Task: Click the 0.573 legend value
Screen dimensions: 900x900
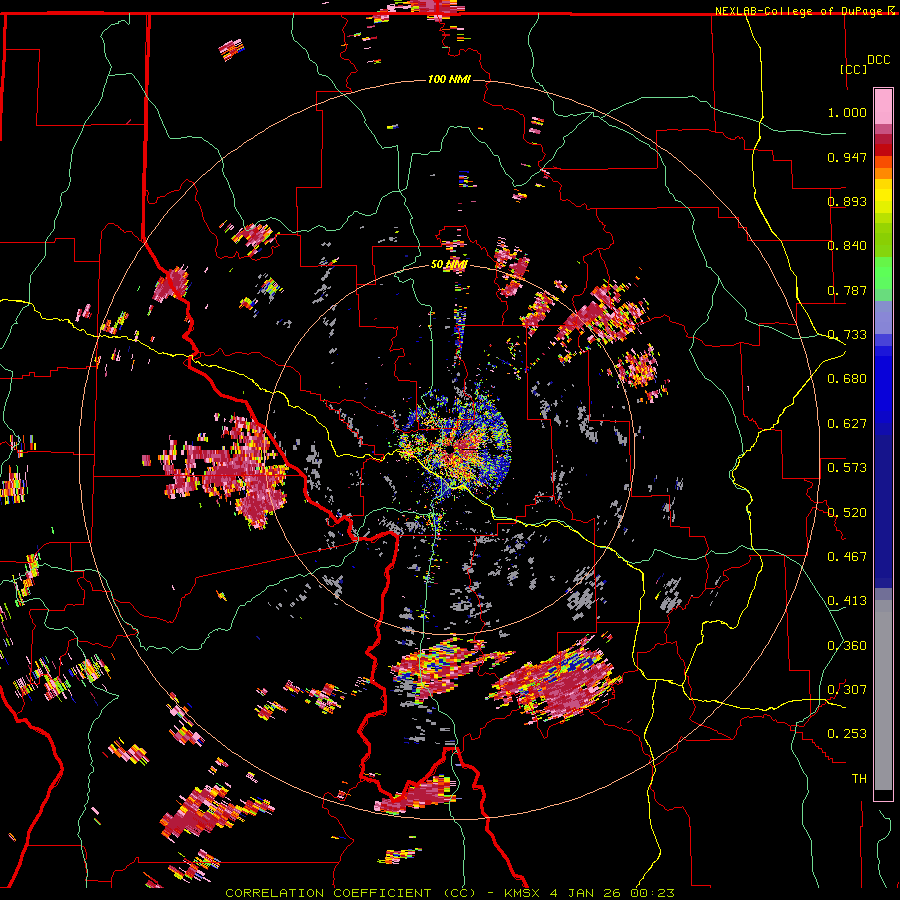Action: (x=847, y=468)
